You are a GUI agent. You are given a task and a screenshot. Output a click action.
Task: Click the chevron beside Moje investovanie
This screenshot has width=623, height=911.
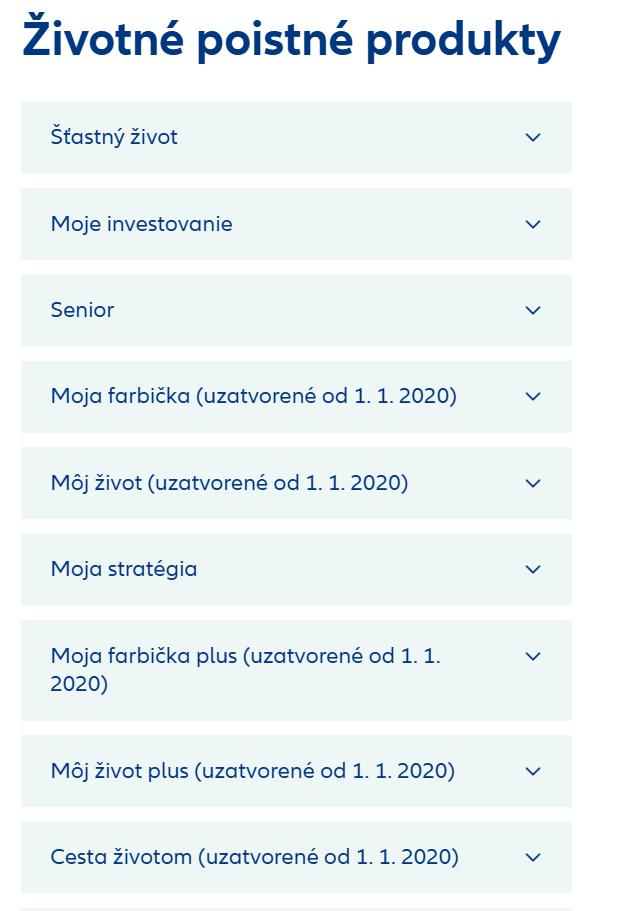tap(533, 224)
